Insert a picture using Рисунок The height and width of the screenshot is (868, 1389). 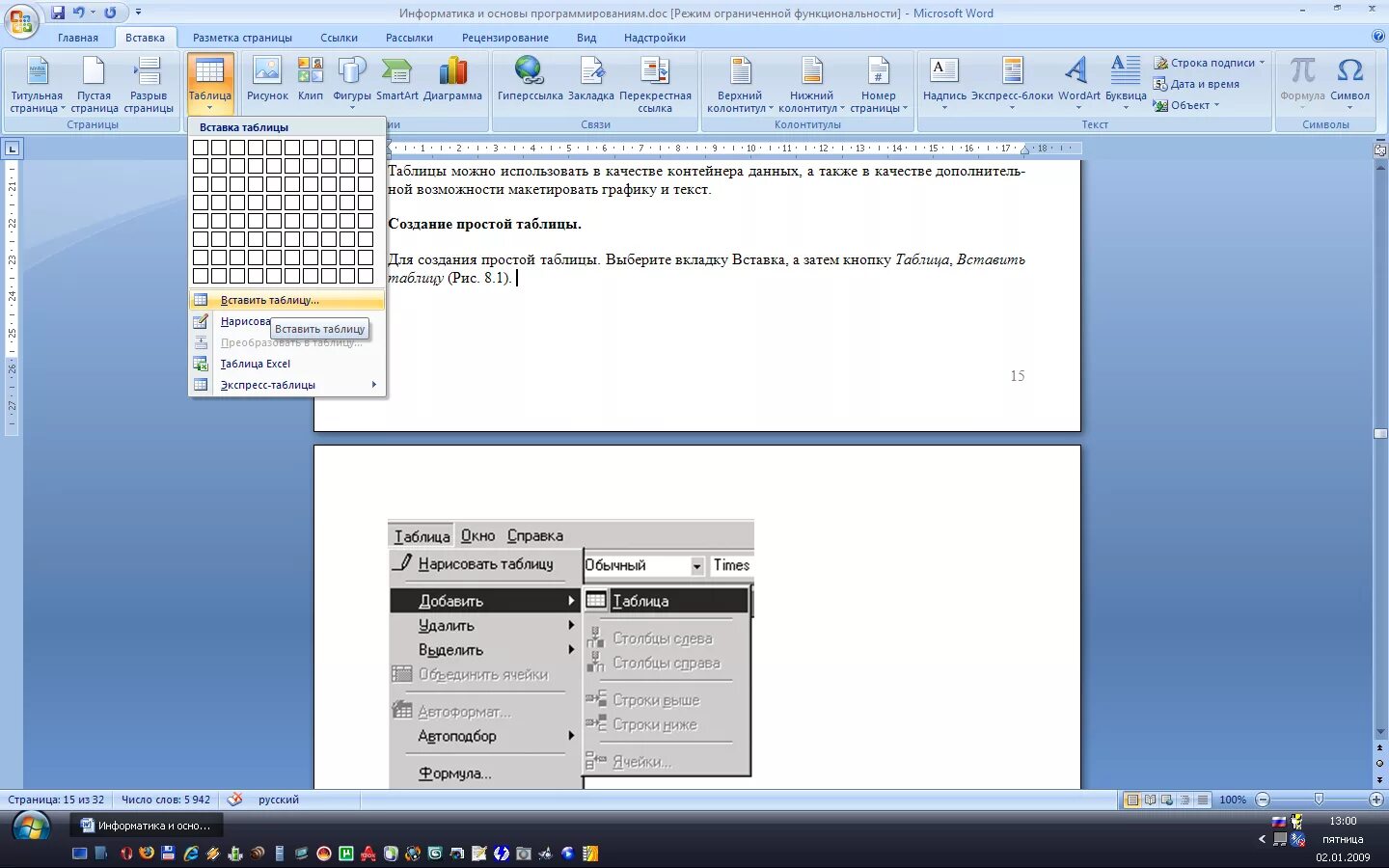(x=267, y=79)
